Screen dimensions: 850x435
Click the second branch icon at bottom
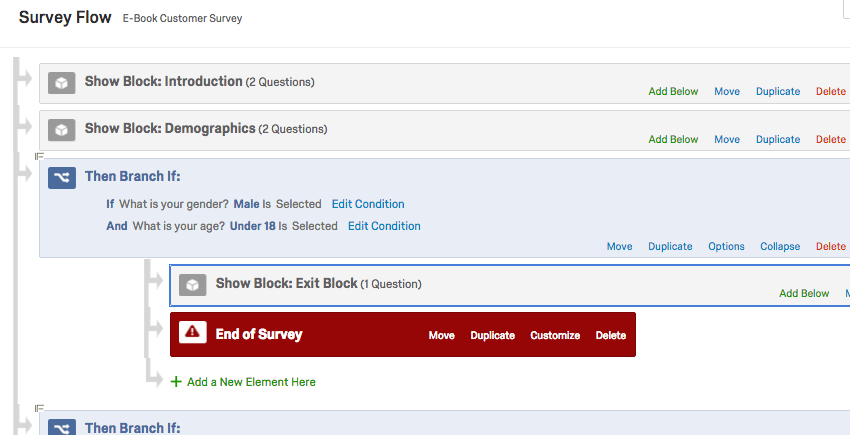[x=62, y=428]
